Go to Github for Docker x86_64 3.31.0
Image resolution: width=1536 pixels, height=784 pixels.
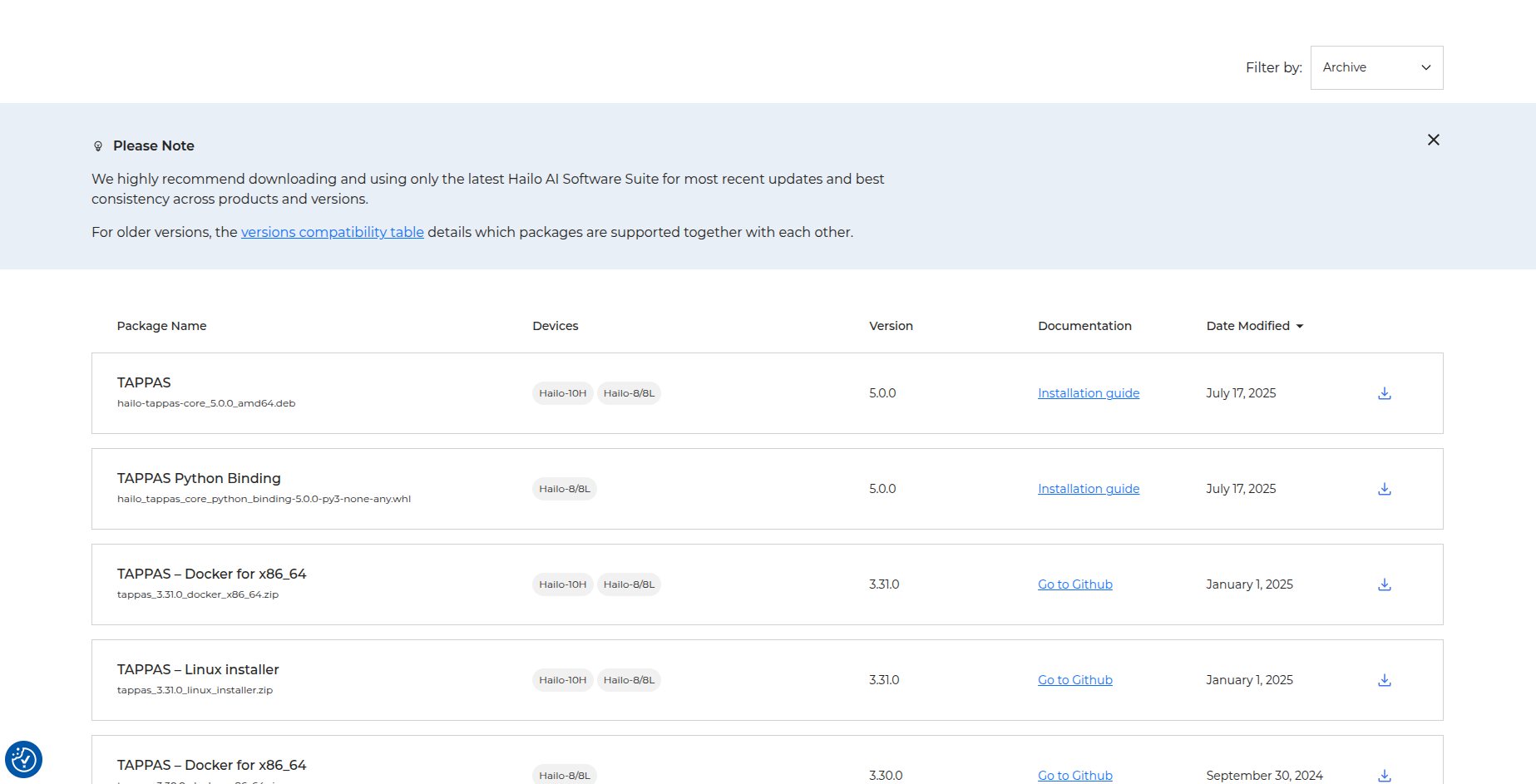(x=1074, y=584)
